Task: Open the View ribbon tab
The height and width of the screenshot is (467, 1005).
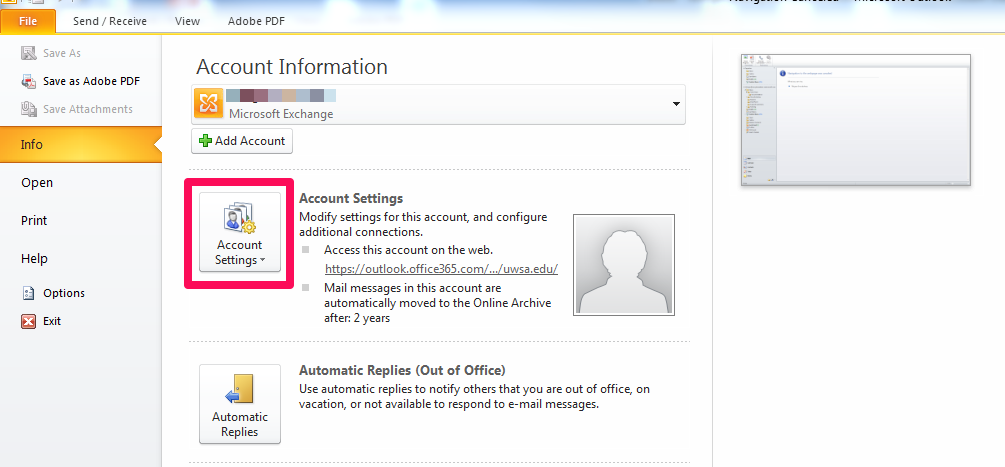Action: (187, 21)
